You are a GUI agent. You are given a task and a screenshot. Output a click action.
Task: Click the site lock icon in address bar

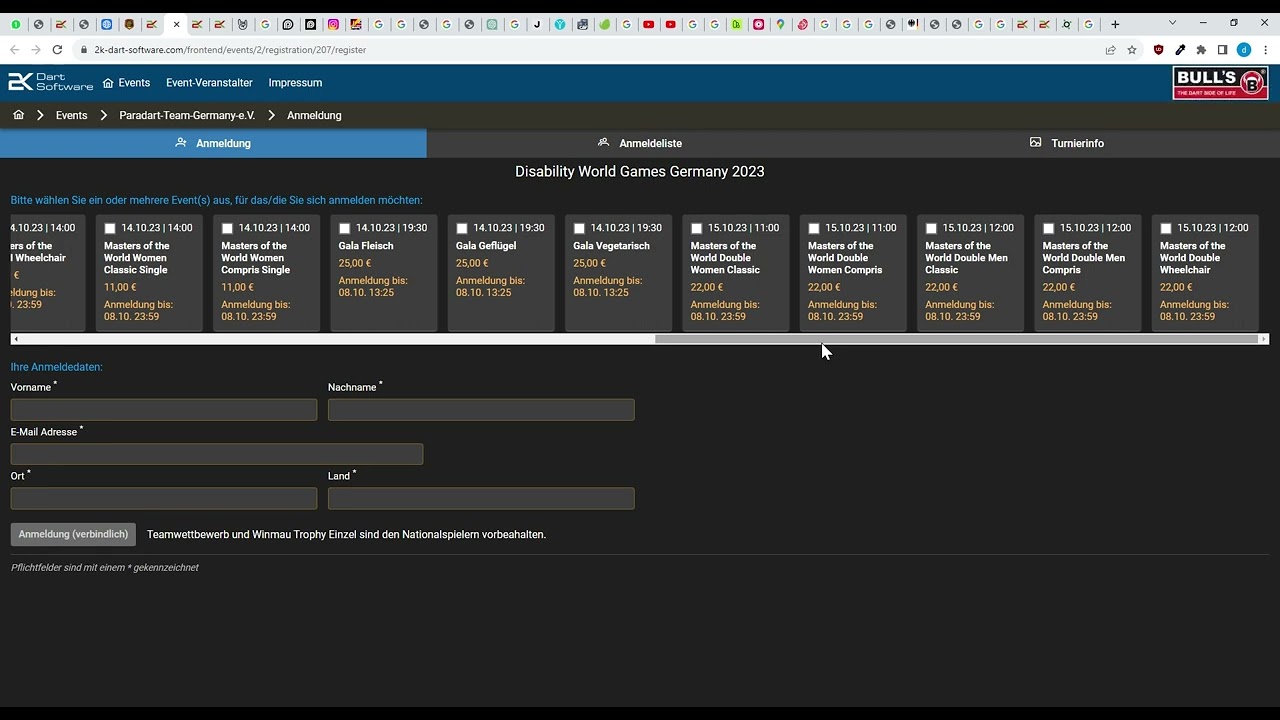(x=84, y=50)
